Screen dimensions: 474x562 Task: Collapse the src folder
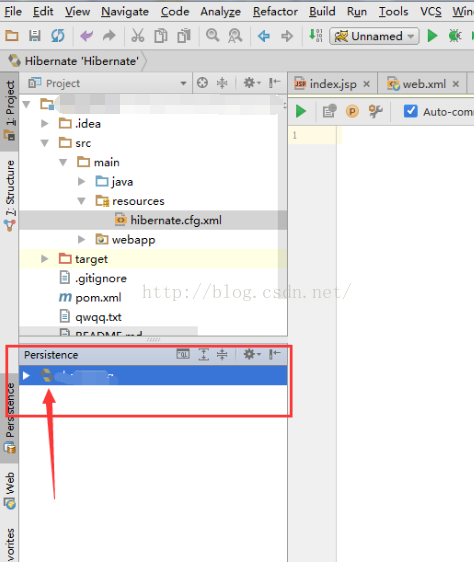(x=44, y=143)
